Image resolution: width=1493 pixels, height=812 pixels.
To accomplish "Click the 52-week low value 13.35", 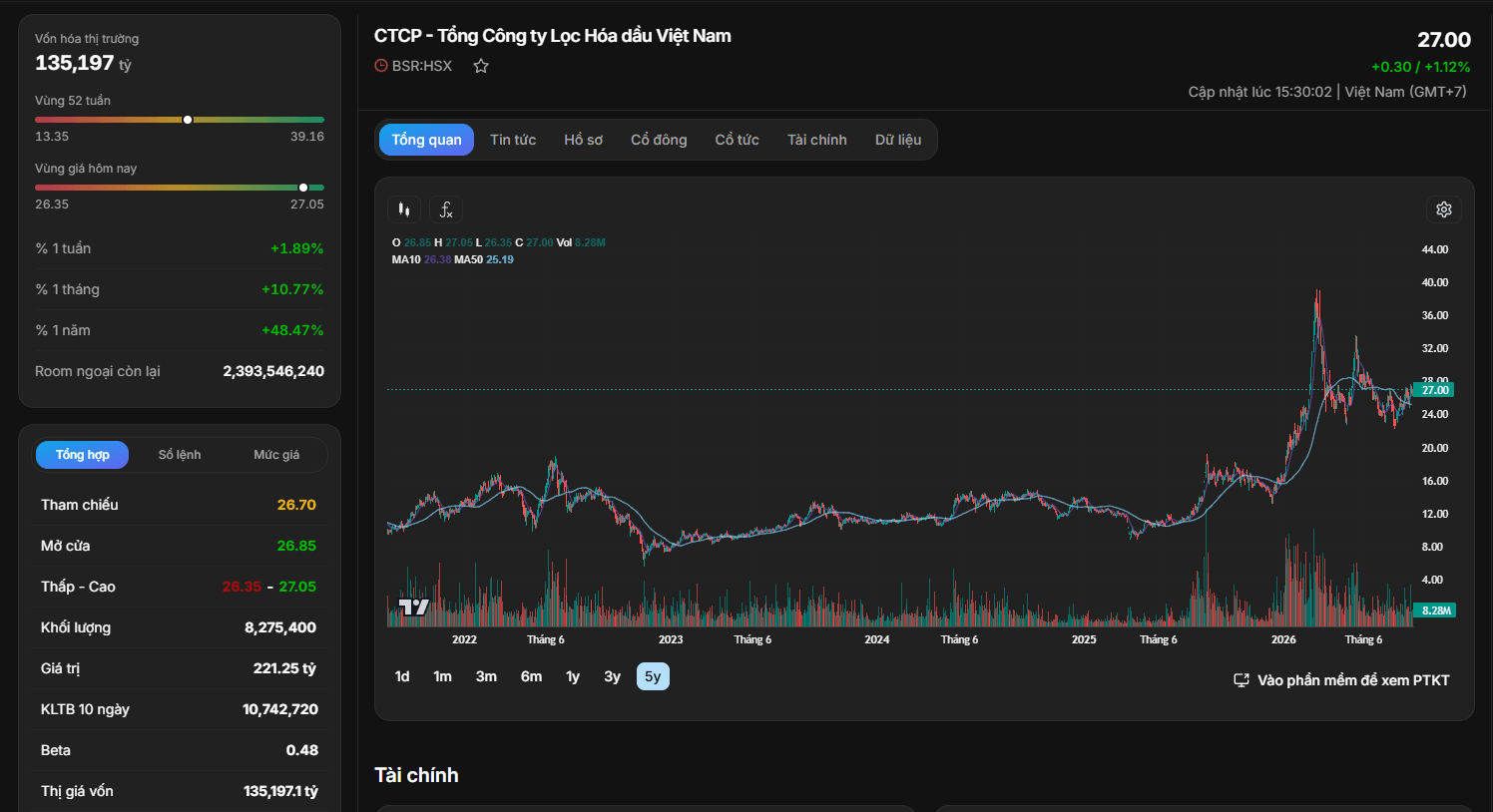I will [52, 137].
